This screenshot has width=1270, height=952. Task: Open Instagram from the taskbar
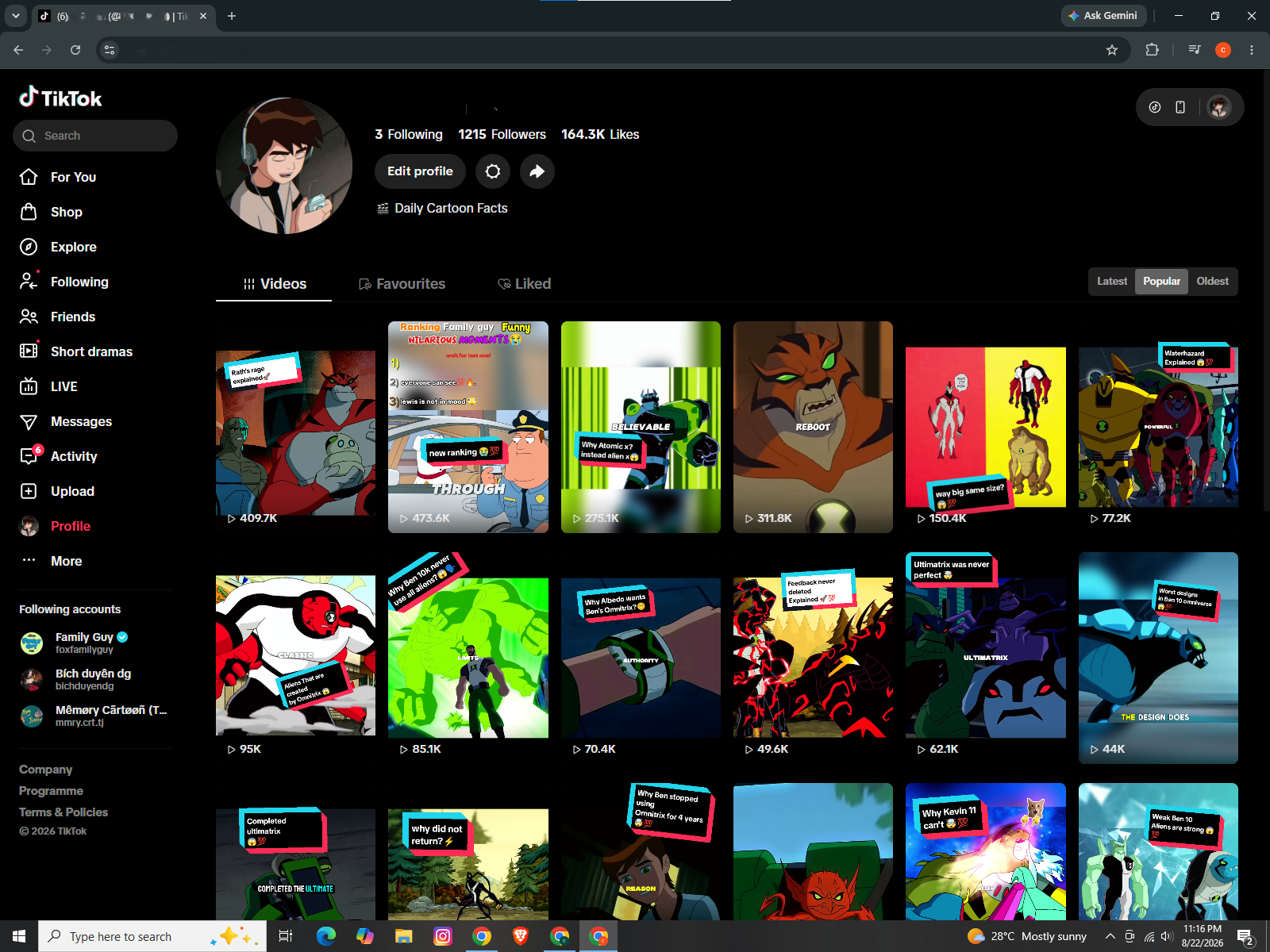coord(443,936)
